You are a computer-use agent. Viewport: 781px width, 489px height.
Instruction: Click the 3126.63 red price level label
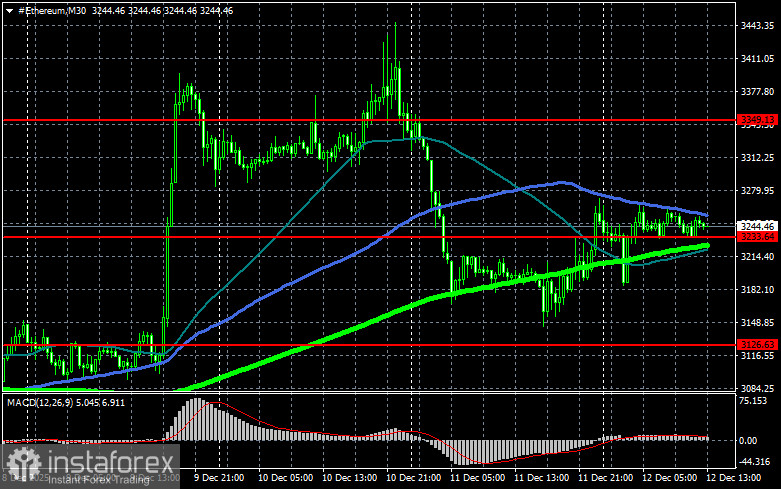[758, 345]
